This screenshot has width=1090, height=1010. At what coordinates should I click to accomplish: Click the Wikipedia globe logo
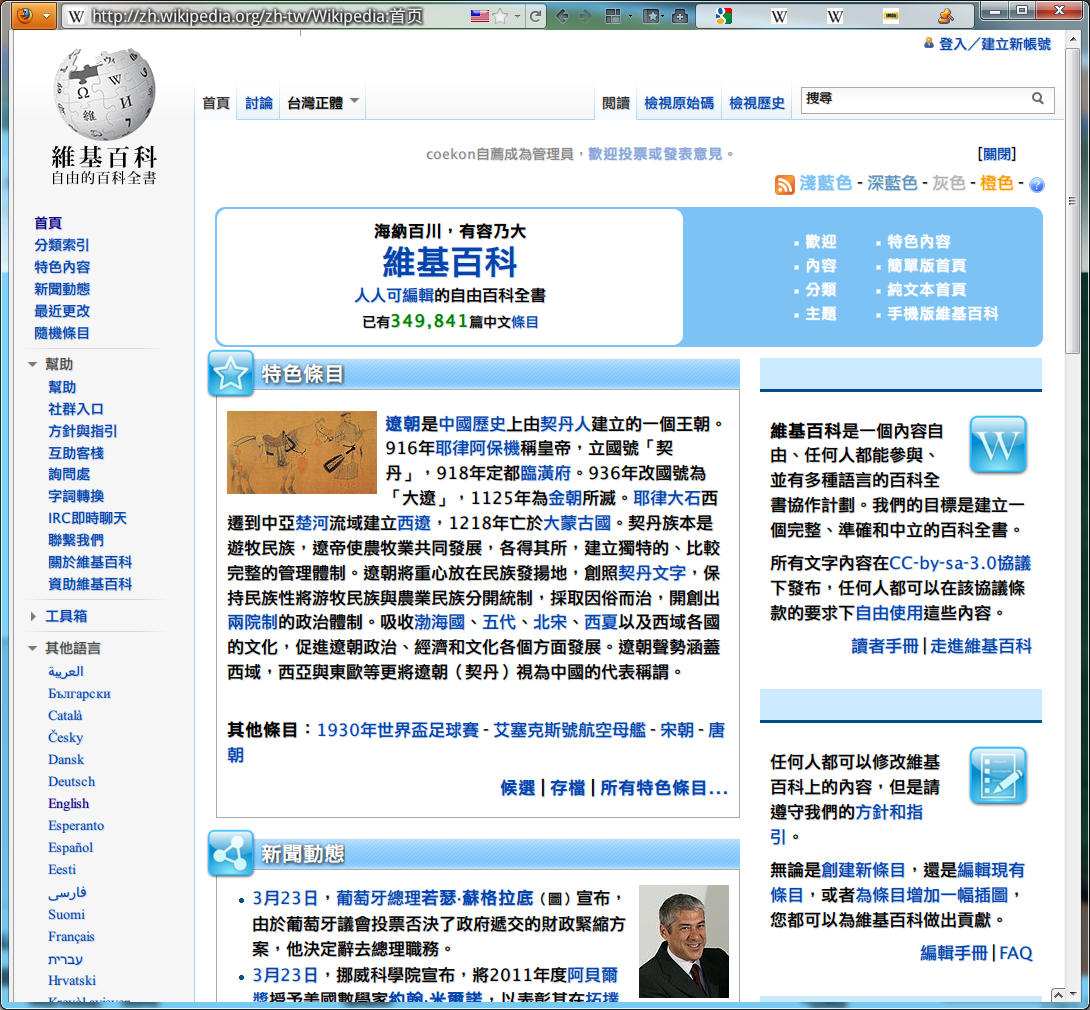[104, 95]
